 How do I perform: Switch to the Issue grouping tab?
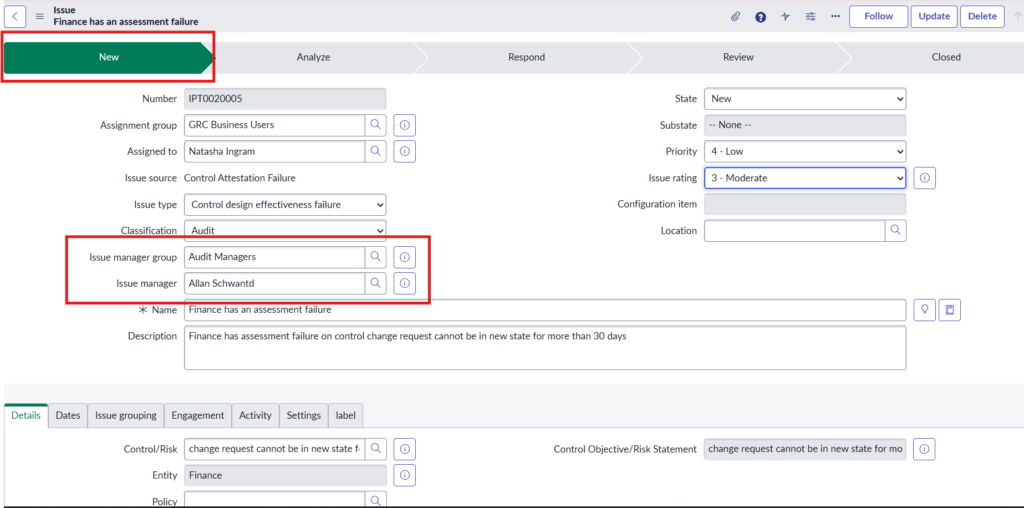click(x=126, y=415)
